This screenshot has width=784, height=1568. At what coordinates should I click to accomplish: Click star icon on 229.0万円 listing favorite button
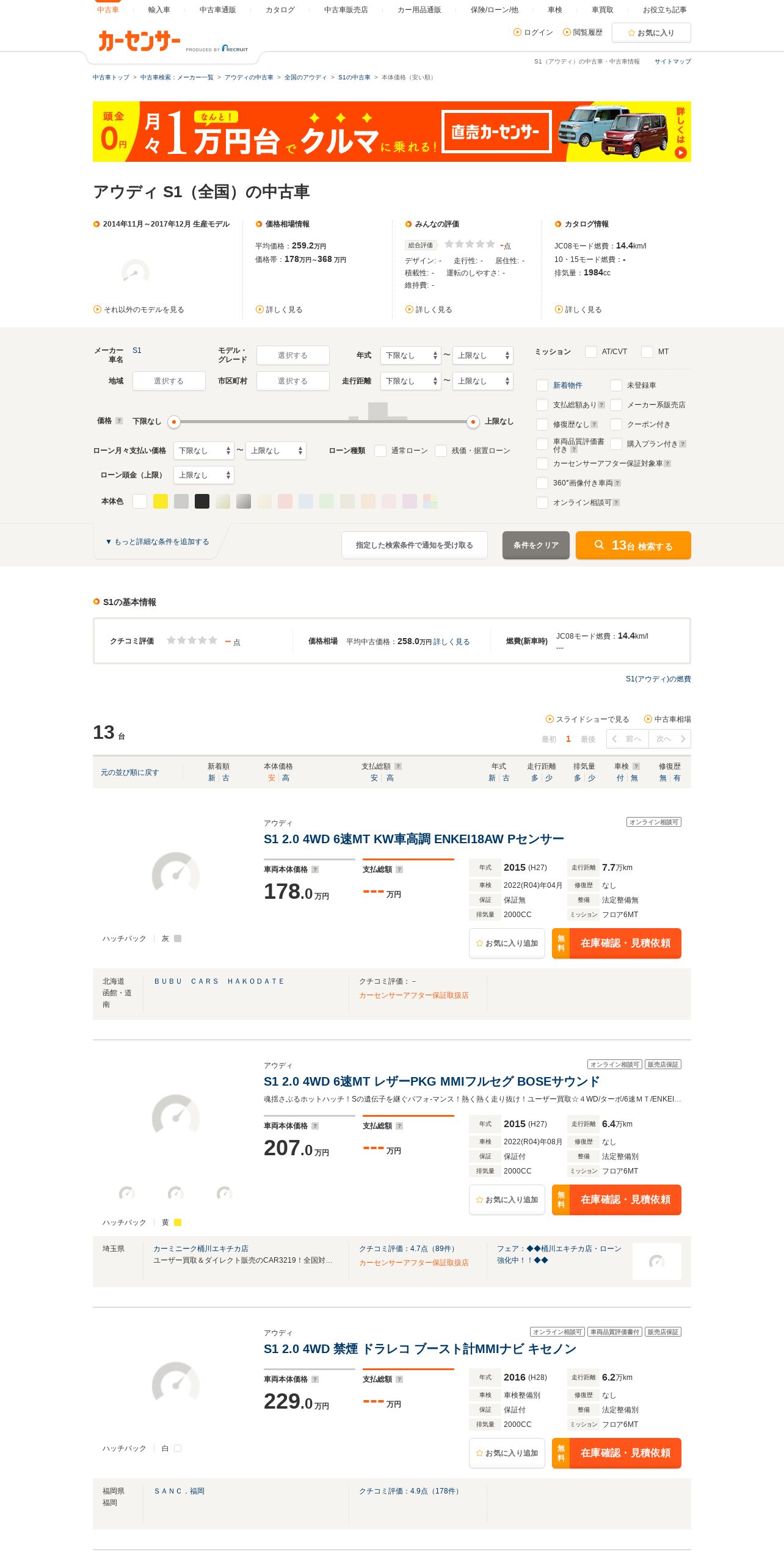click(x=480, y=1453)
